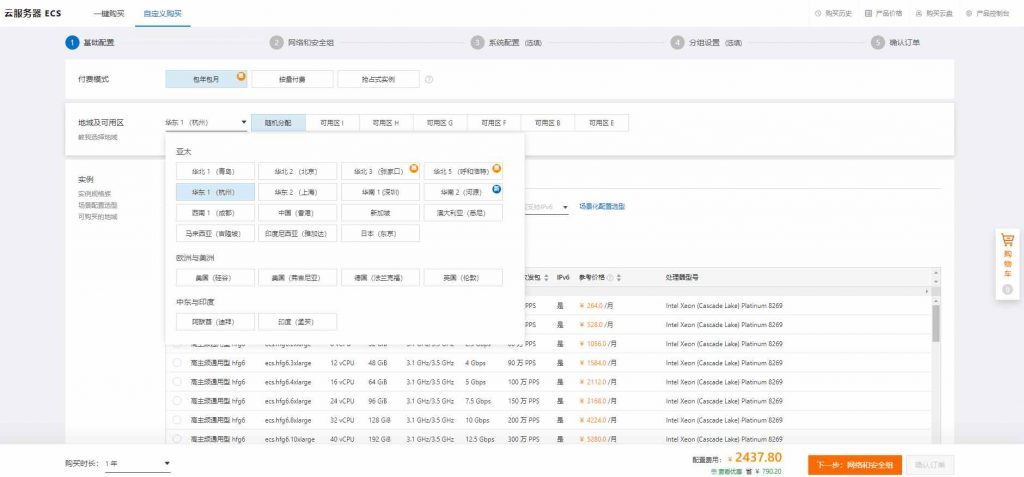Image resolution: width=1024 pixels, height=477 pixels.
Task: Choose region 马来西亚 (吉隆坡)
Action: click(215, 234)
